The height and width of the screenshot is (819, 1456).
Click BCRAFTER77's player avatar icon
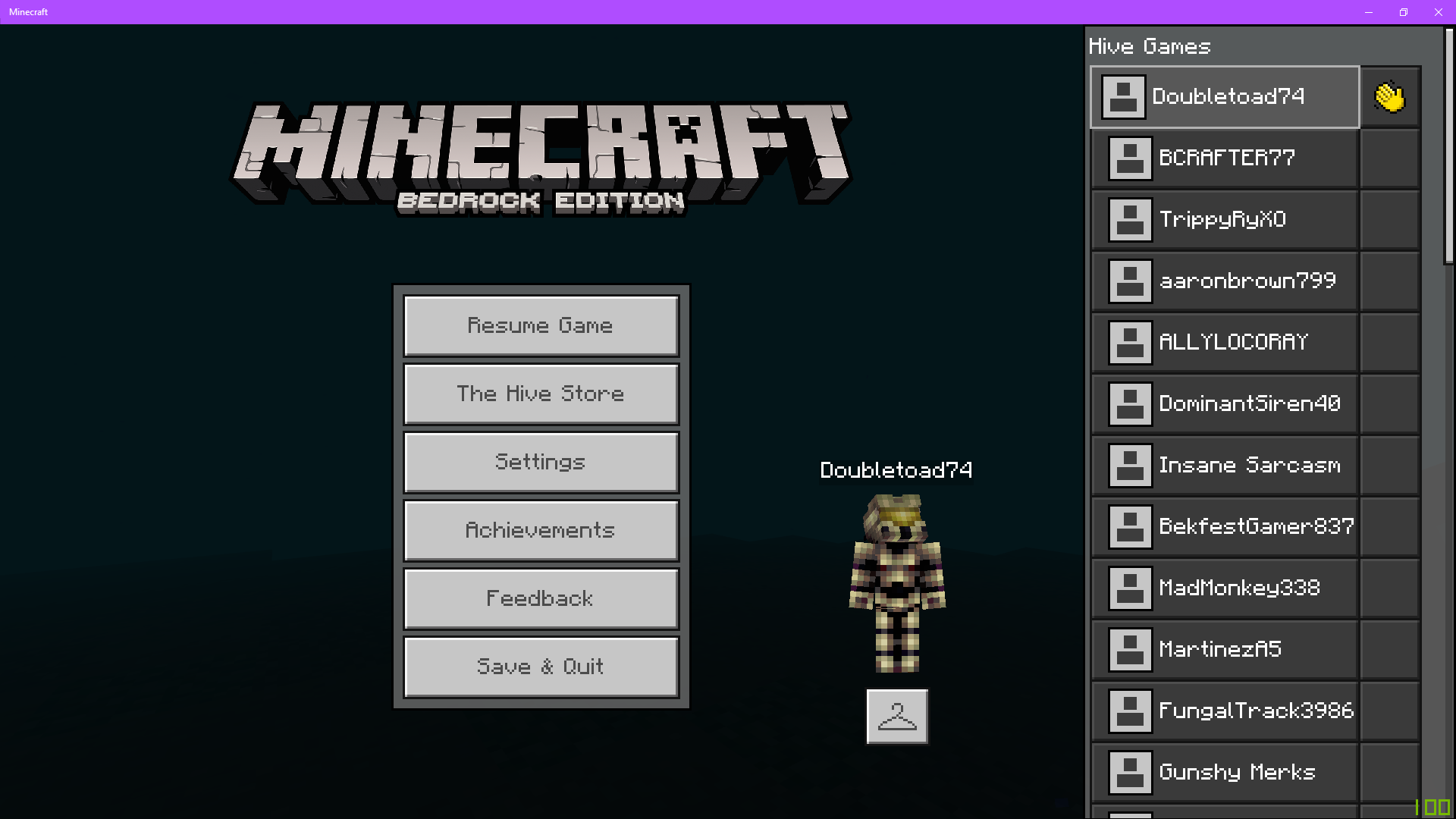click(x=1130, y=158)
